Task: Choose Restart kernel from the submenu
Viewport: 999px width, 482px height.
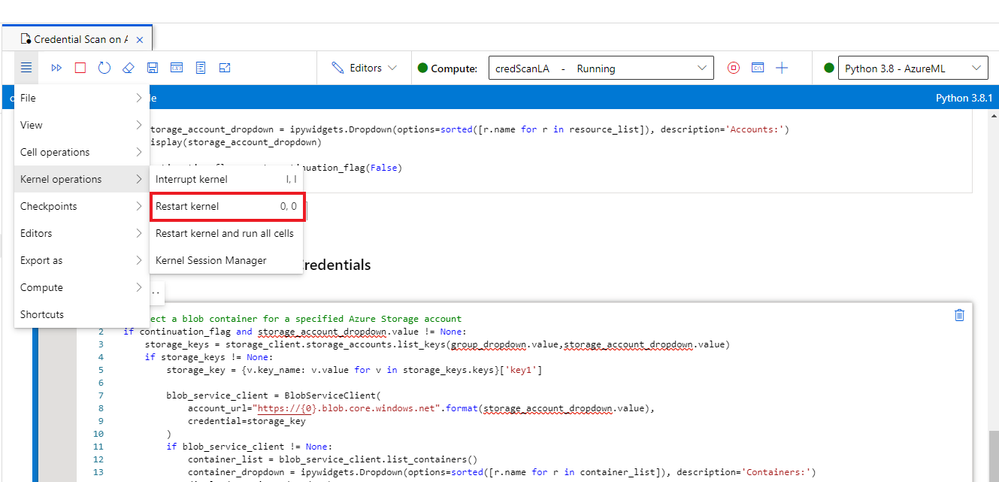Action: coord(226,206)
